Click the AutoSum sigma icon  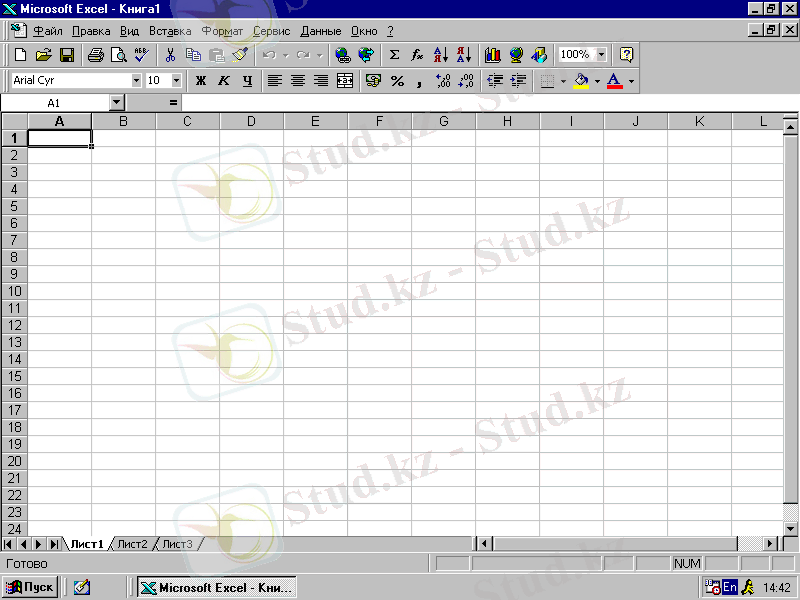(394, 55)
